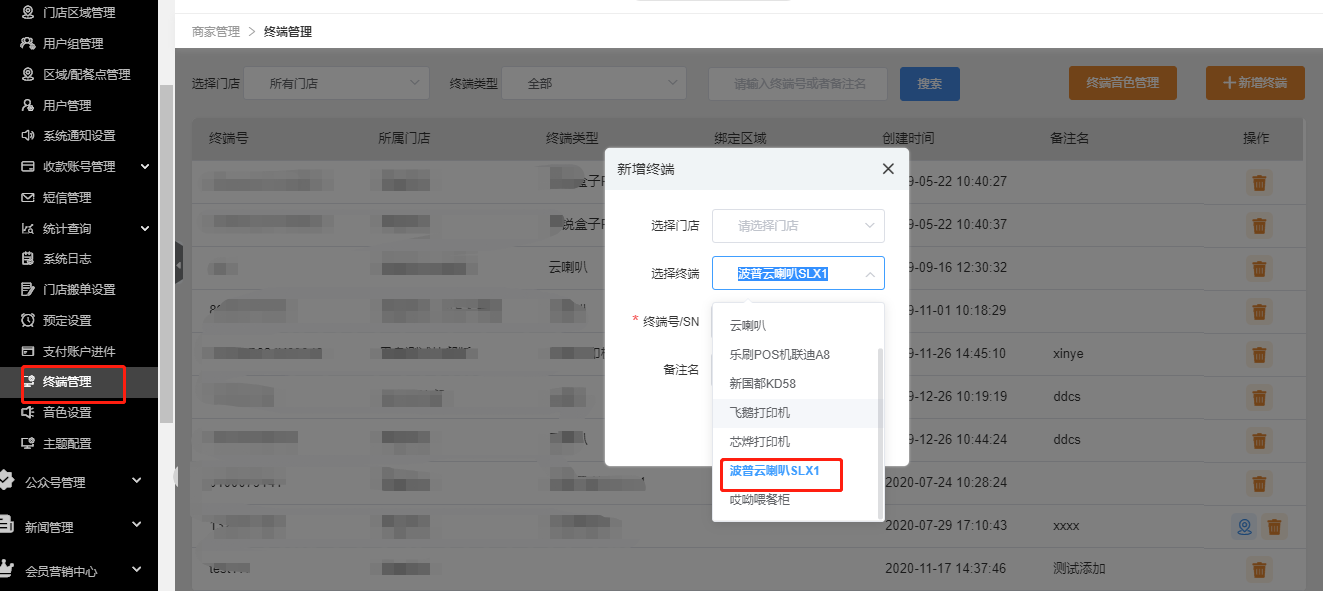Click the blue 搜索 button
Screen dimensions: 1323x591
point(929,84)
